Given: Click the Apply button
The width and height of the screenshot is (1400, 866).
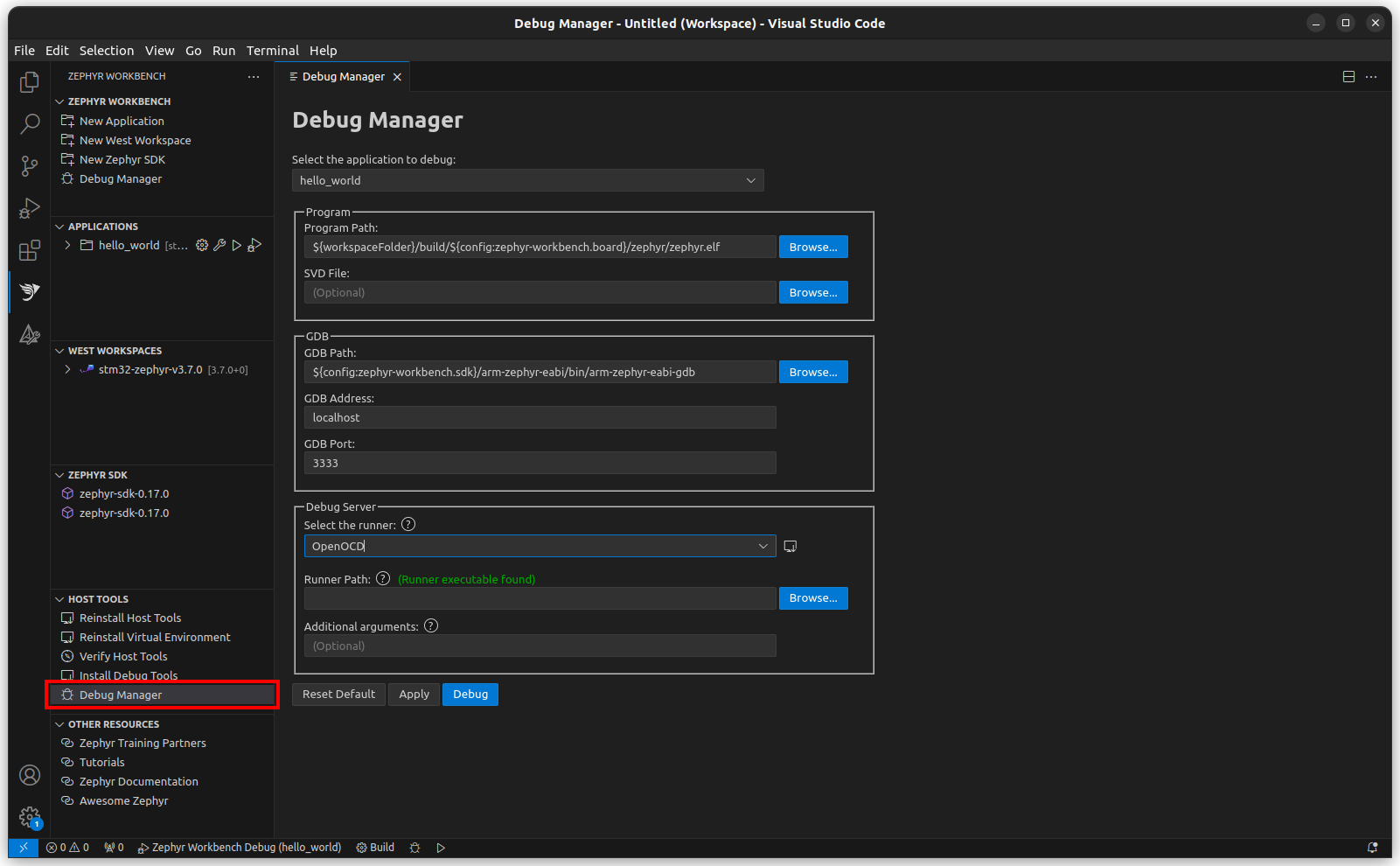Looking at the screenshot, I should (414, 694).
